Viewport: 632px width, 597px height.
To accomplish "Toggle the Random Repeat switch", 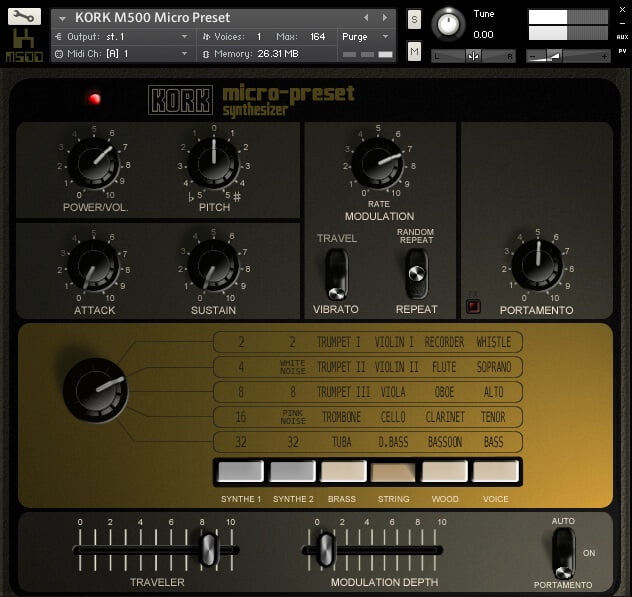I will pos(415,274).
